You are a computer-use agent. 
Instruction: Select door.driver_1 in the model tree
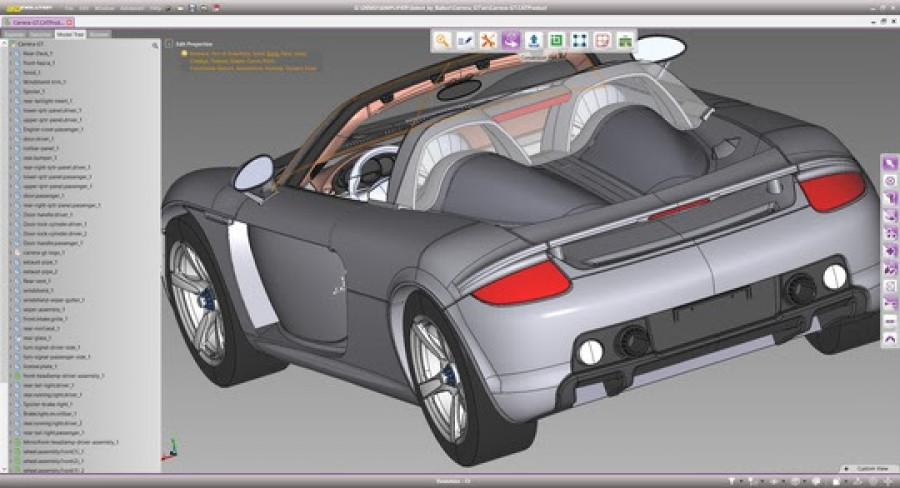tap(38, 139)
